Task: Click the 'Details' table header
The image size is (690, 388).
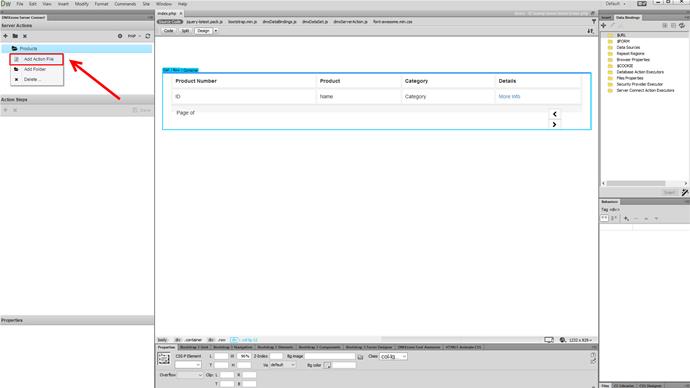Action: click(507, 81)
